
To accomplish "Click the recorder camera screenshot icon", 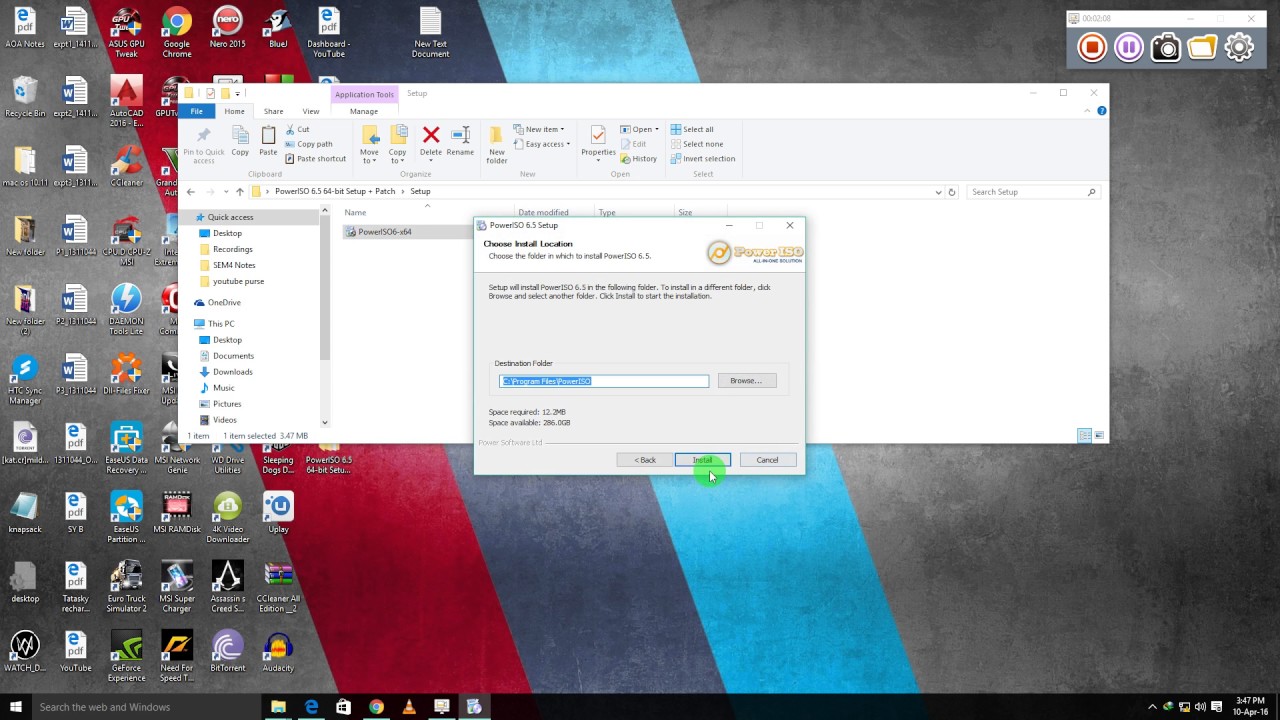I will pos(1165,47).
